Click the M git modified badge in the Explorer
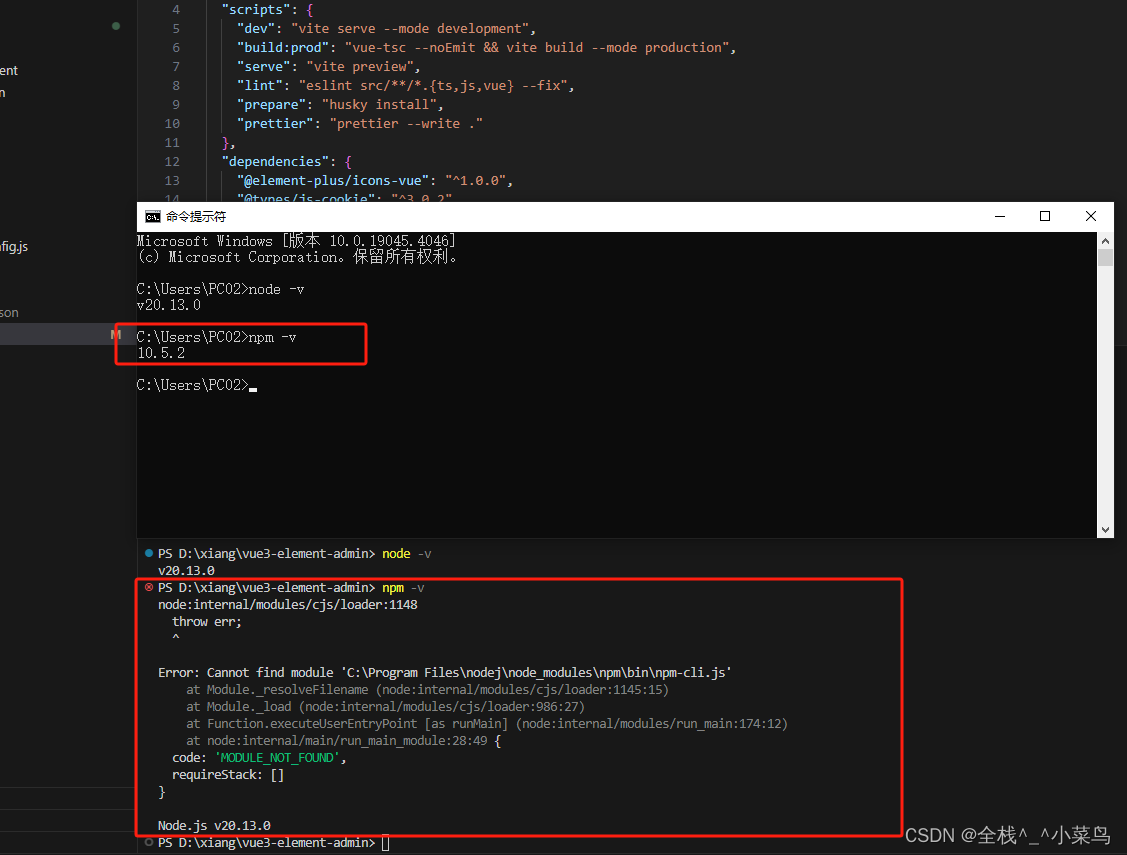Viewport: 1127px width, 855px height. pos(116,334)
